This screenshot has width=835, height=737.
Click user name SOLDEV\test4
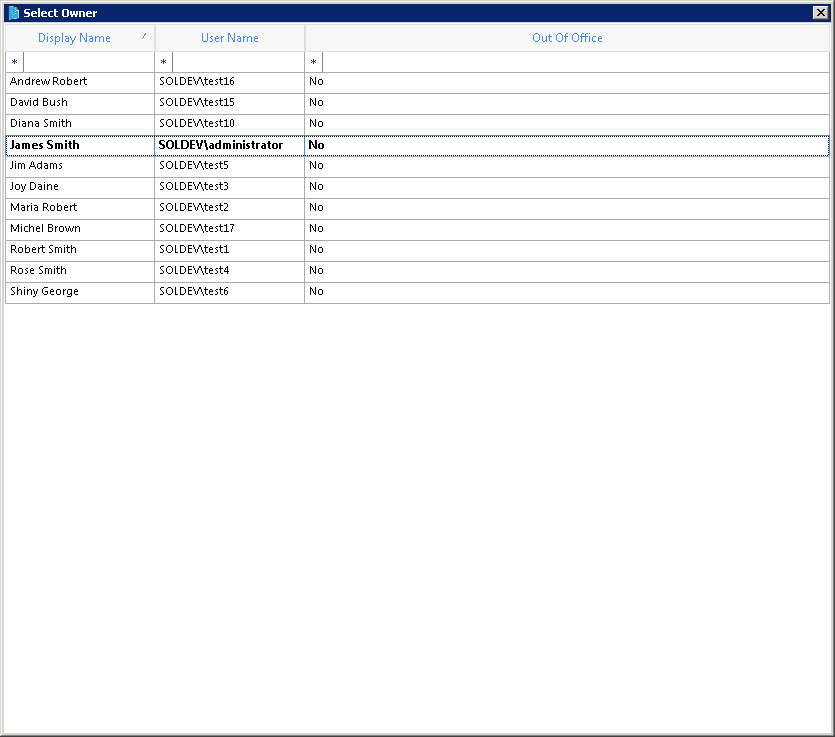[x=194, y=271]
